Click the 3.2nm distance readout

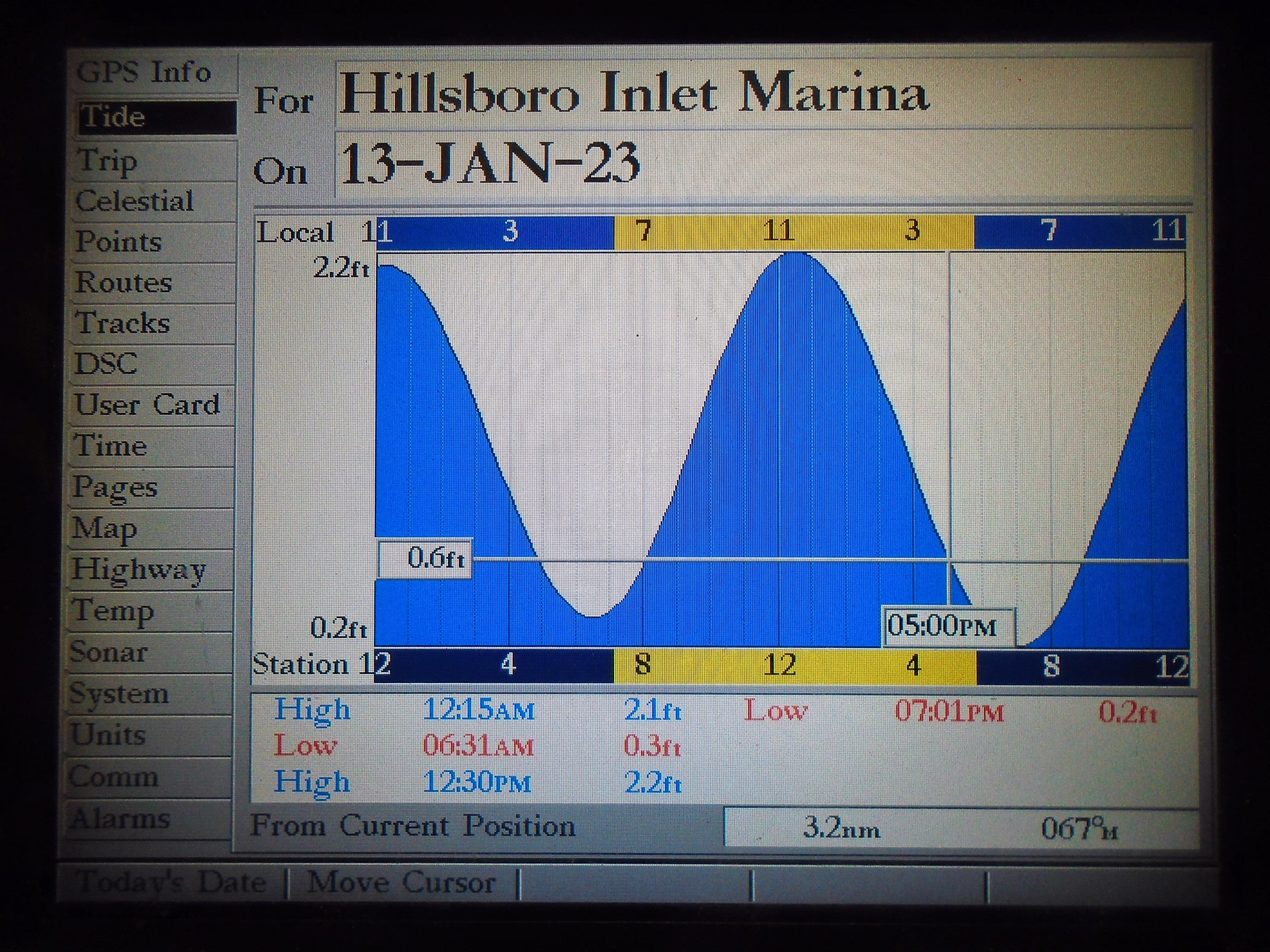[x=842, y=828]
